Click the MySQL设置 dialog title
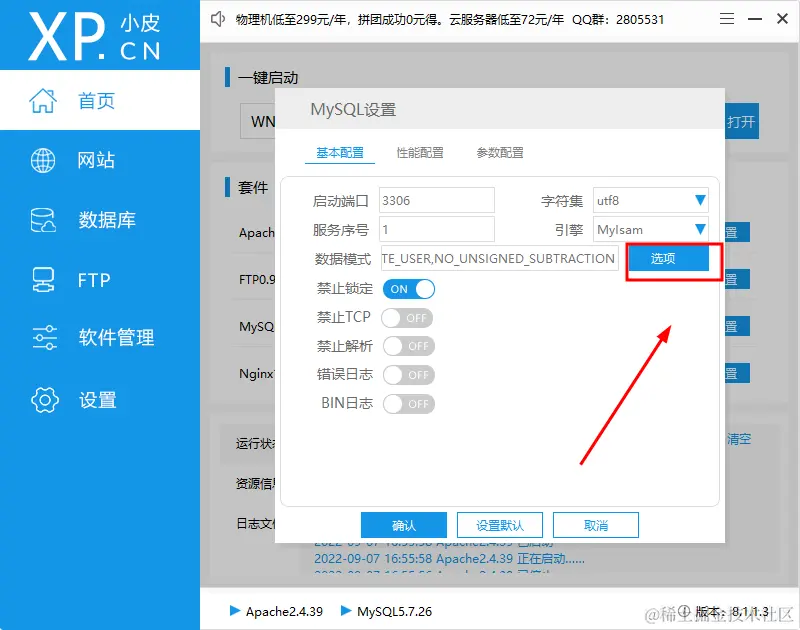 353,110
